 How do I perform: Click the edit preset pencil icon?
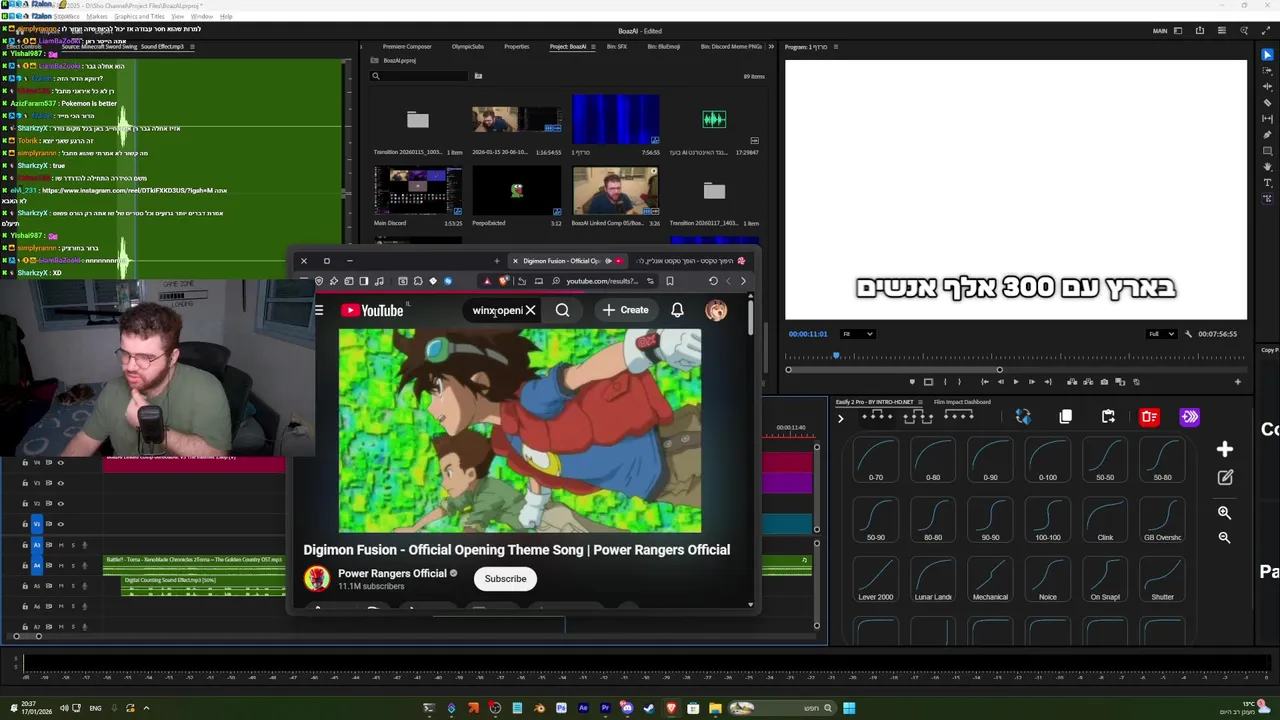click(1225, 478)
